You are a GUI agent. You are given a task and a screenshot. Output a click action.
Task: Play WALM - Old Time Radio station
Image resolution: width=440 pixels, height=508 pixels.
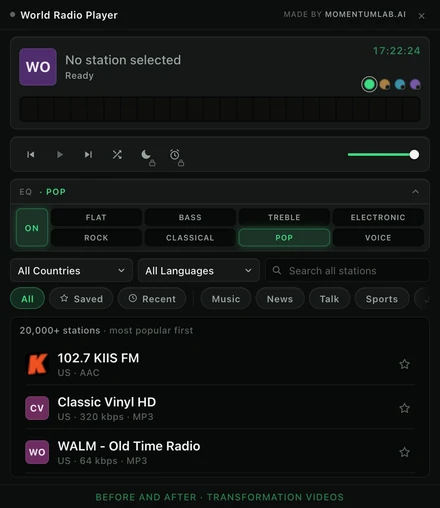220,452
